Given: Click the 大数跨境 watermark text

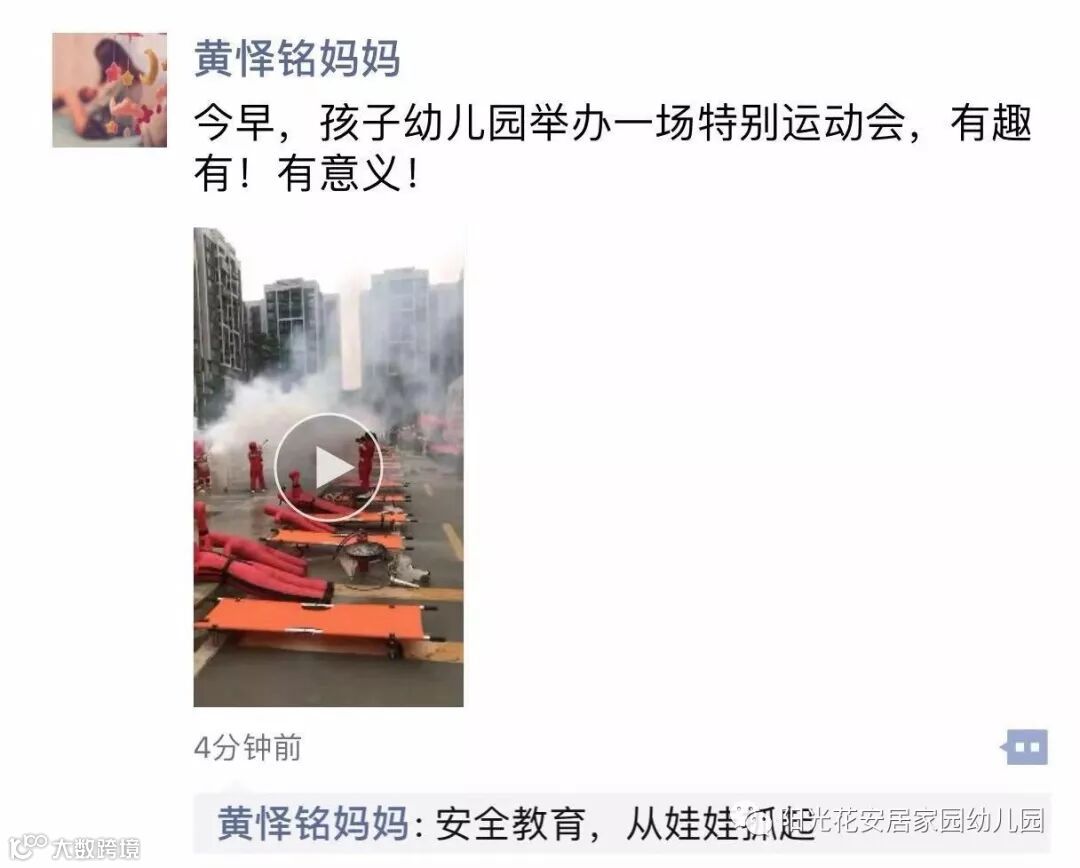Looking at the screenshot, I should (x=96, y=847).
